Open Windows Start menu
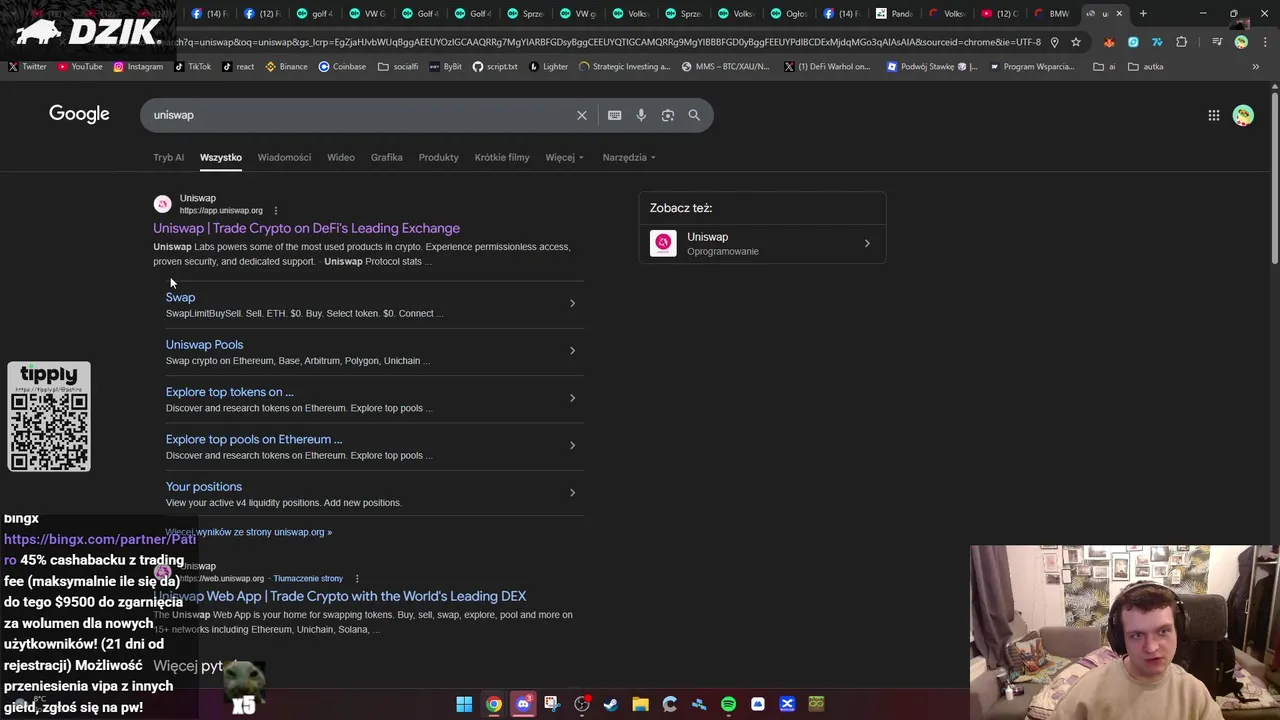 (464, 704)
